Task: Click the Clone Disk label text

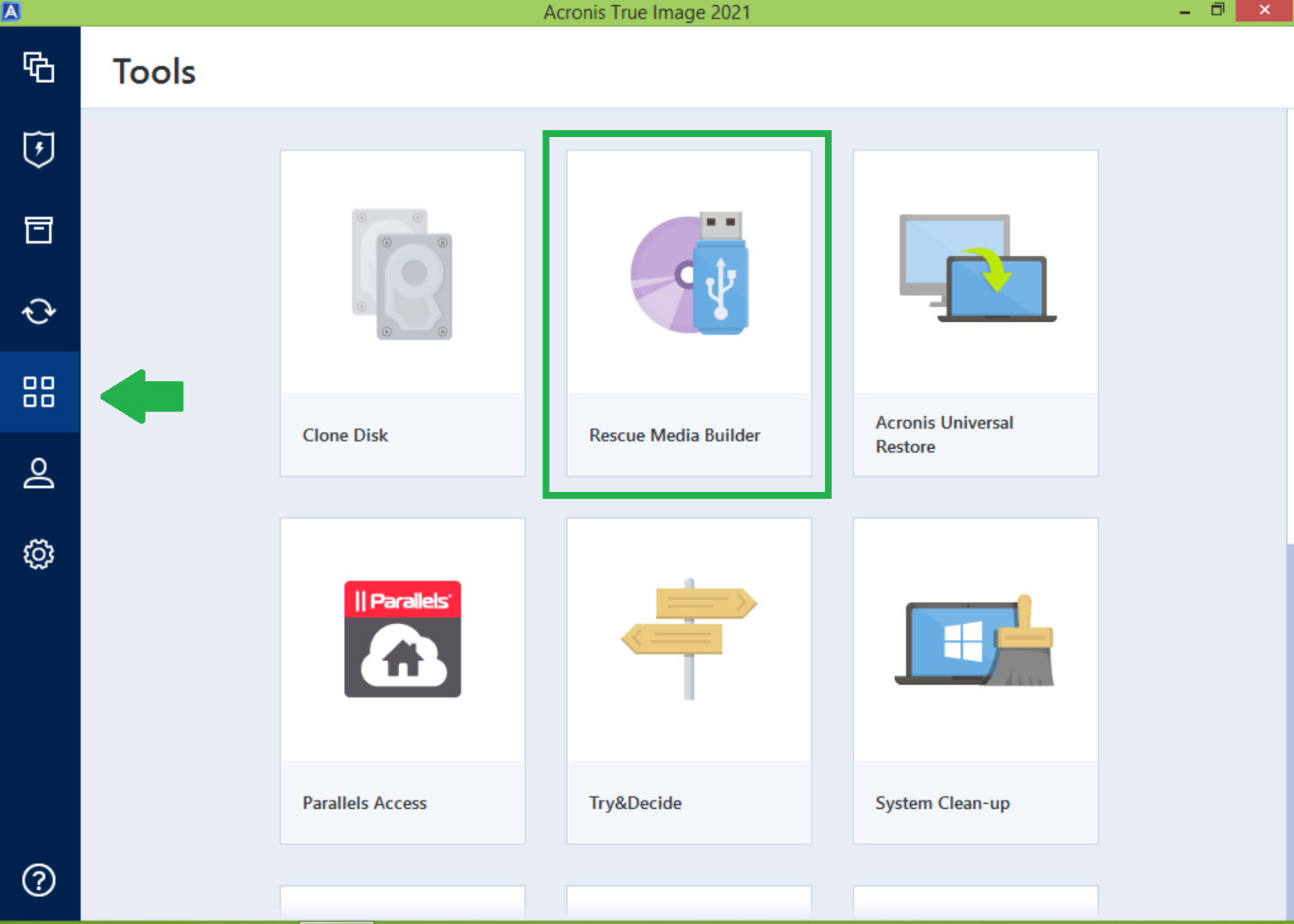Action: coord(345,435)
